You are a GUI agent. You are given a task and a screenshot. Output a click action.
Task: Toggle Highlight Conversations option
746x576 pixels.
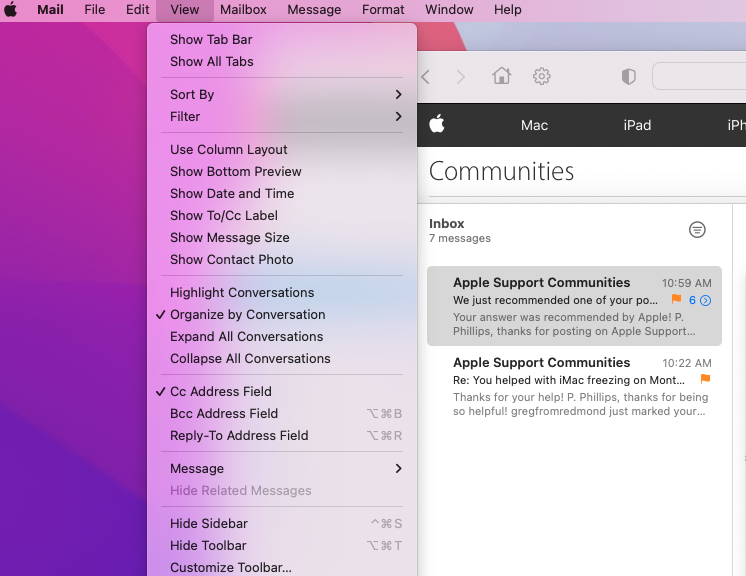[282, 293]
